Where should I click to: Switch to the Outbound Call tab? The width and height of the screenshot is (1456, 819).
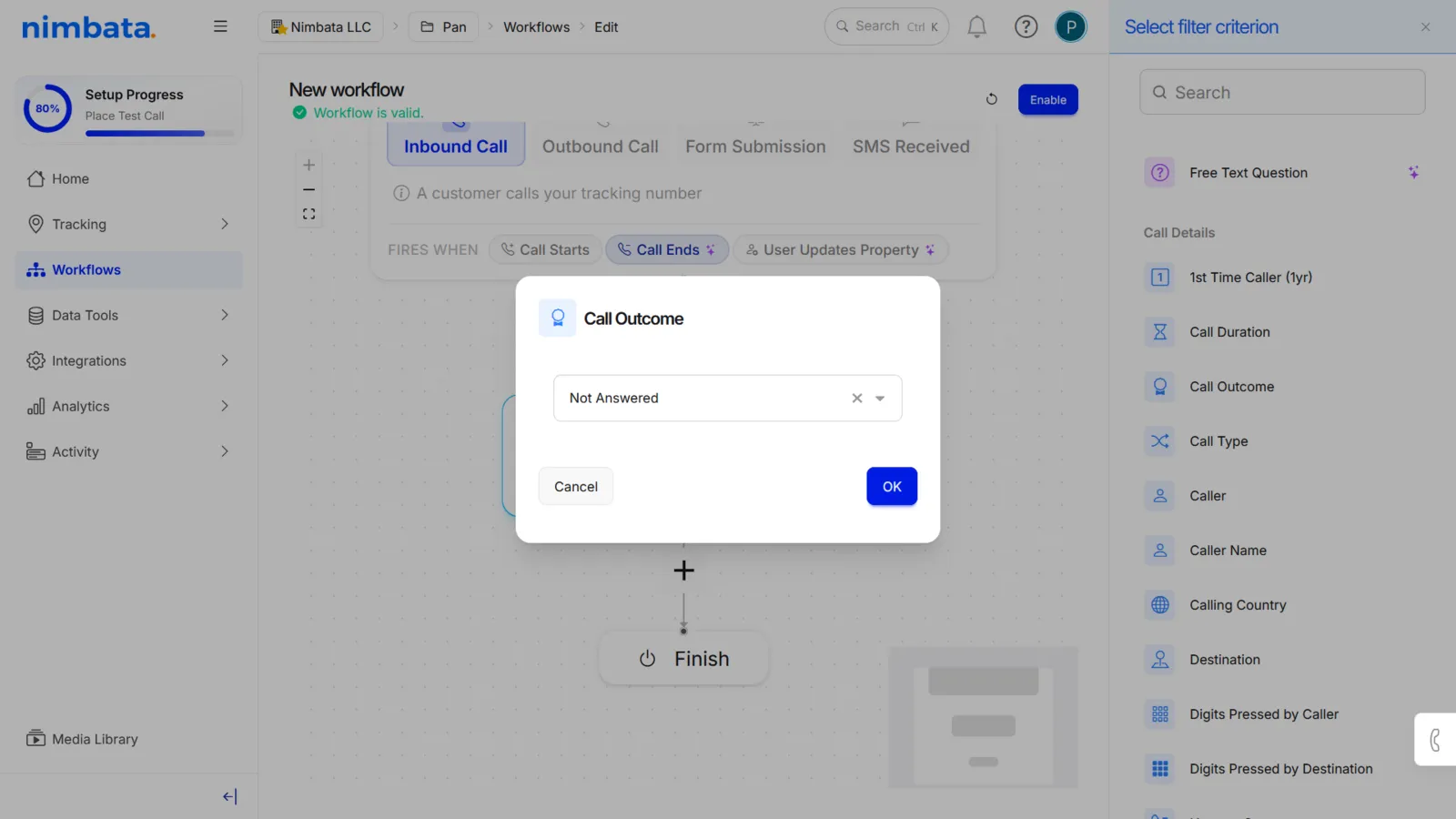[x=601, y=146]
